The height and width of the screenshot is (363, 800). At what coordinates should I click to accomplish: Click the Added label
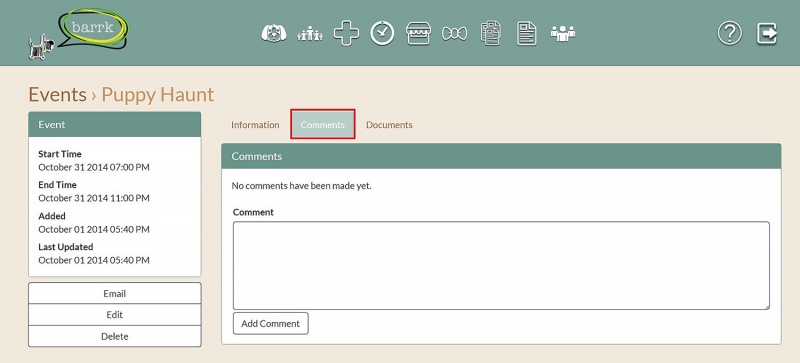coord(52,216)
